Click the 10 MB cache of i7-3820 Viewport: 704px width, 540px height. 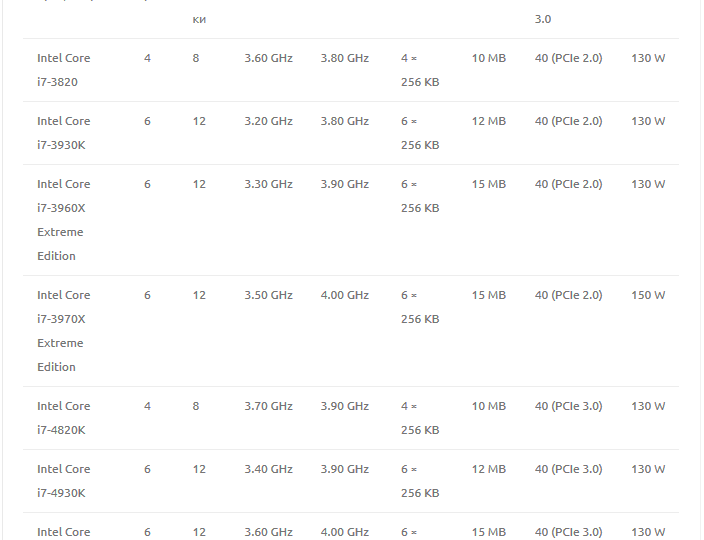(488, 58)
